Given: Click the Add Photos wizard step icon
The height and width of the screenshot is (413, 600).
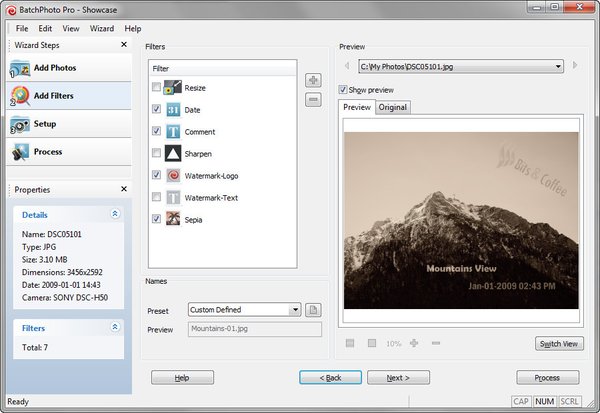Looking at the screenshot, I should (x=18, y=69).
